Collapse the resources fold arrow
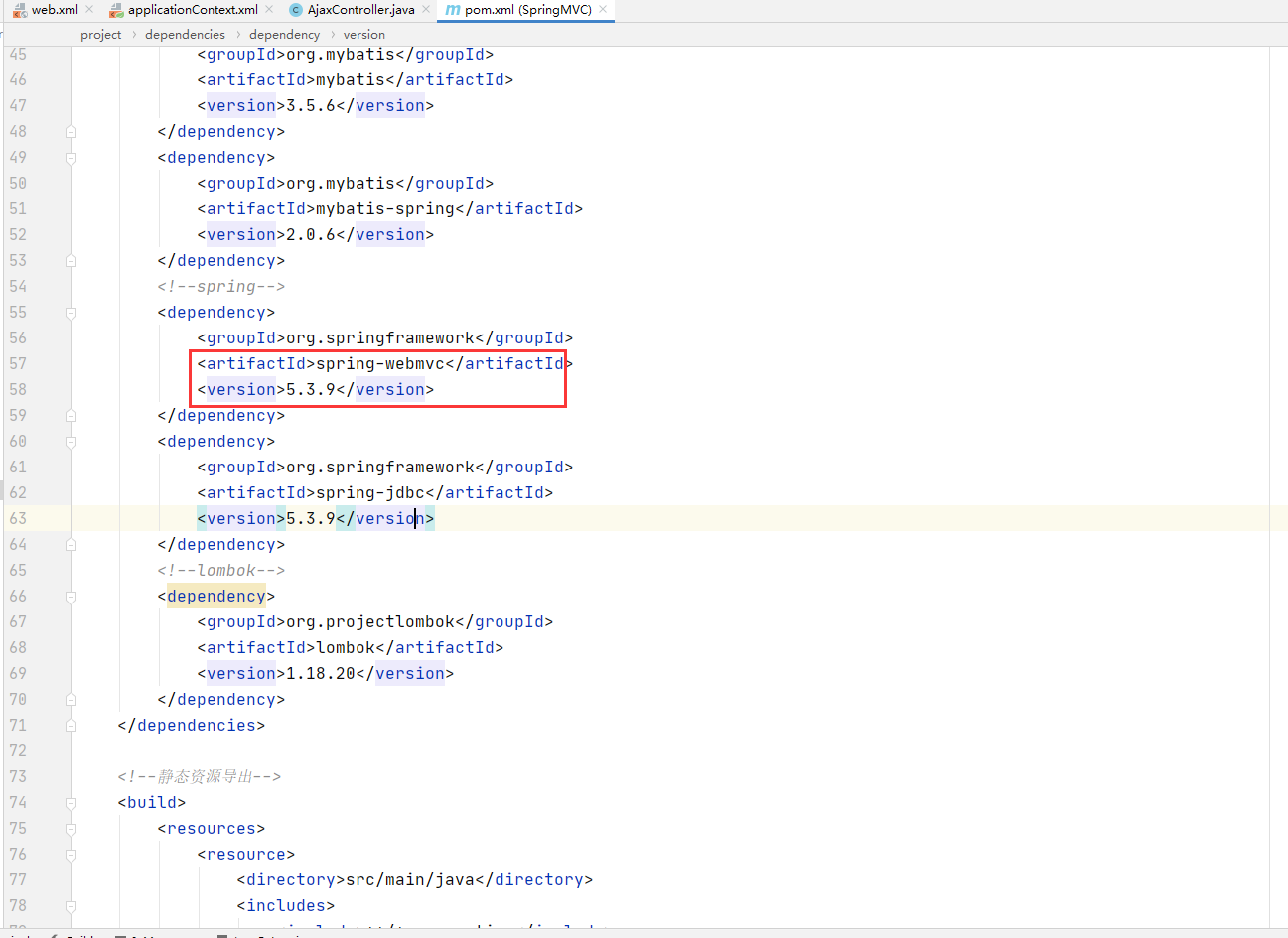The image size is (1288, 938). coord(70,828)
